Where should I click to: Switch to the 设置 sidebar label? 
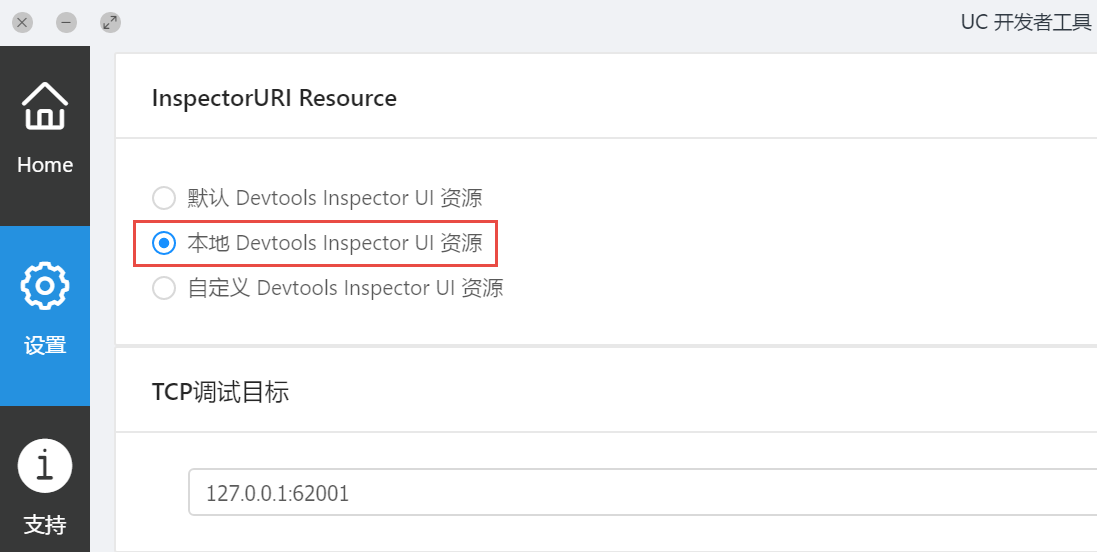click(x=45, y=346)
